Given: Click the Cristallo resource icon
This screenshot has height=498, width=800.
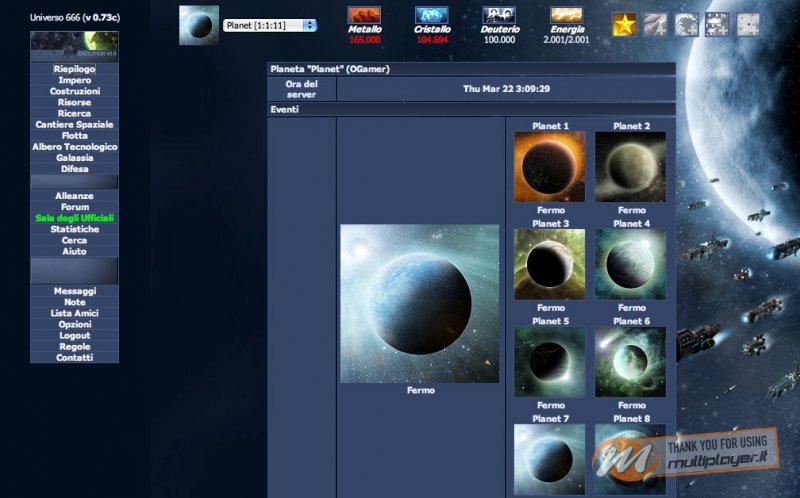Looking at the screenshot, I should point(432,15).
